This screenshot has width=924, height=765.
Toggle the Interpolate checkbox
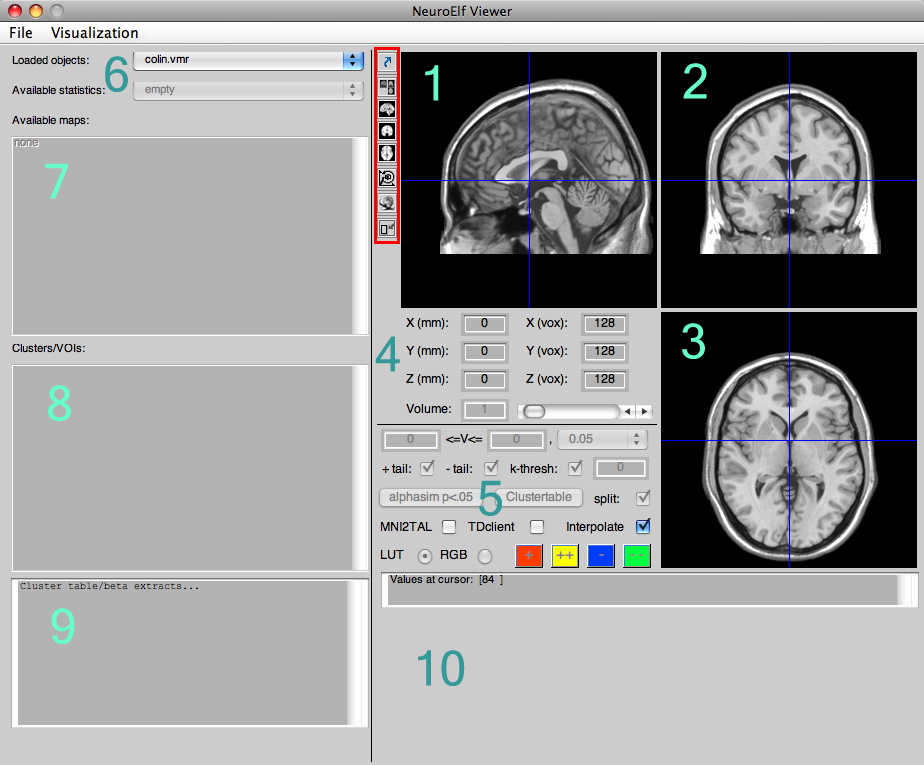point(643,526)
